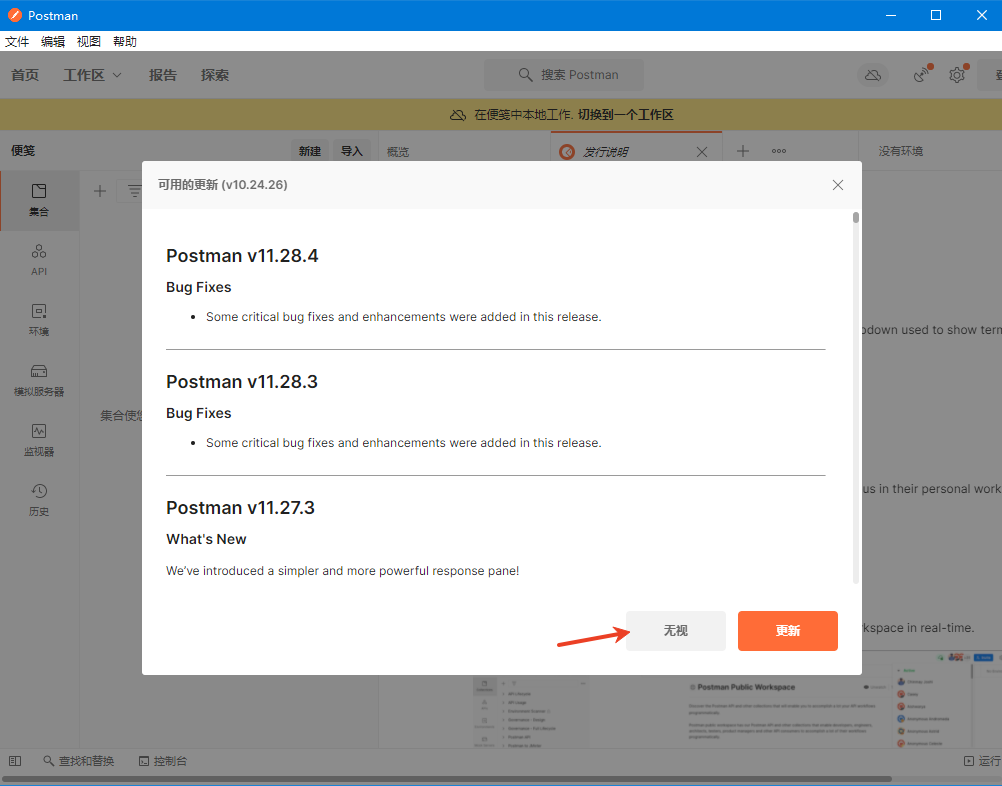1002x786 pixels.
Task: Click the 更新 update button
Action: 787,631
